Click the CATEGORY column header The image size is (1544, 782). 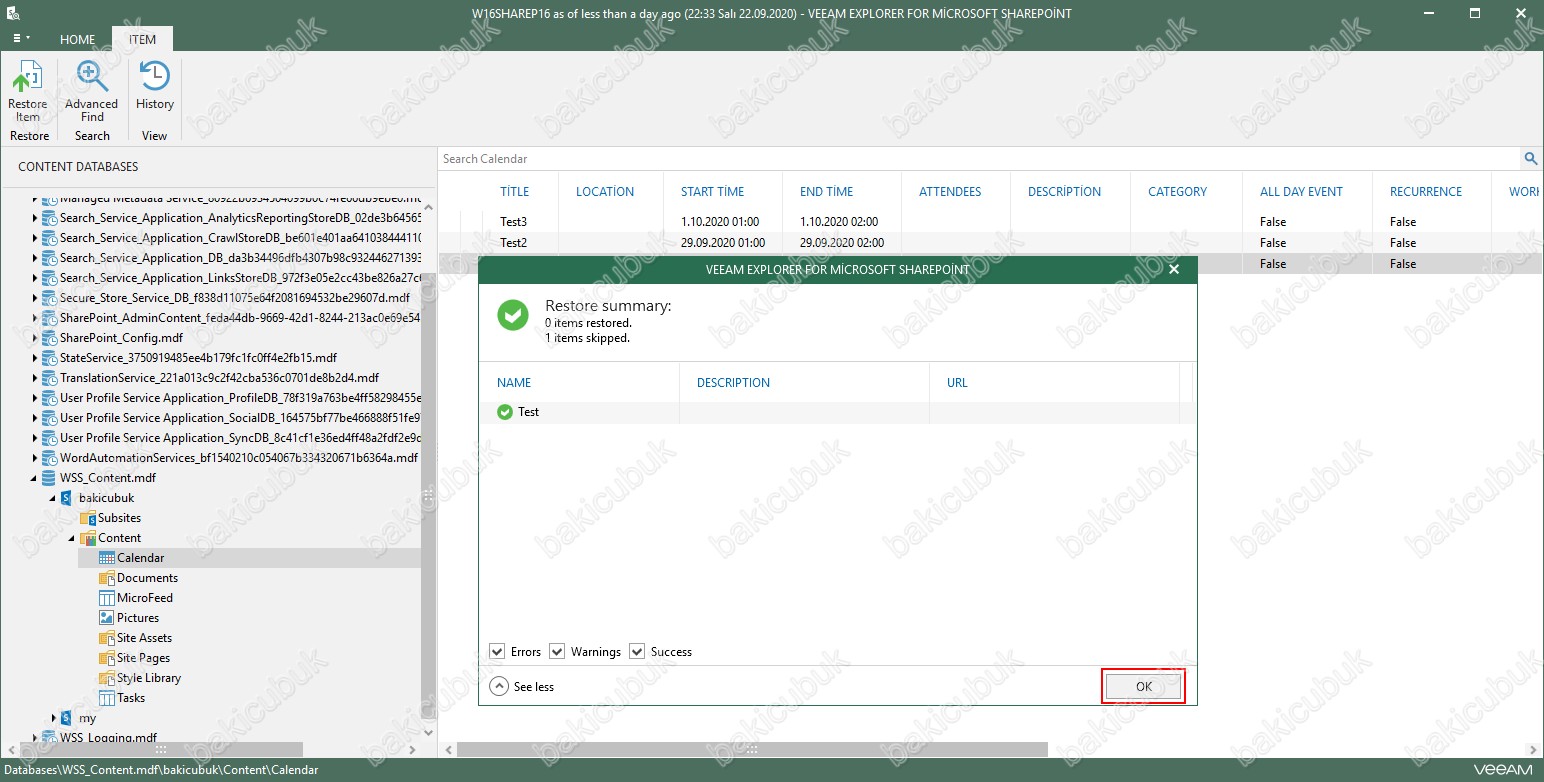(x=1177, y=192)
